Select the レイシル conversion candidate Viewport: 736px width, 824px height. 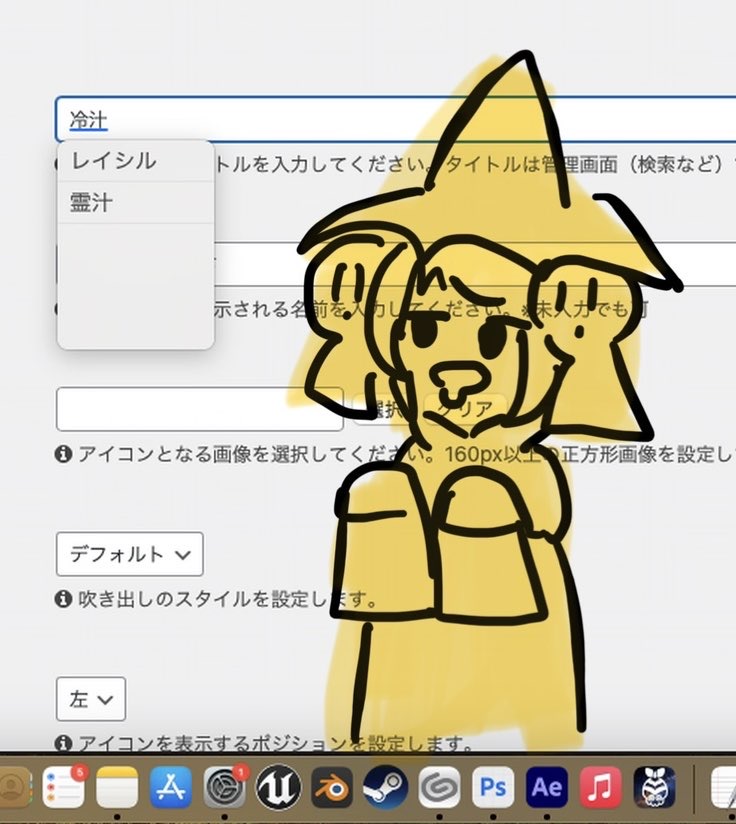114,161
